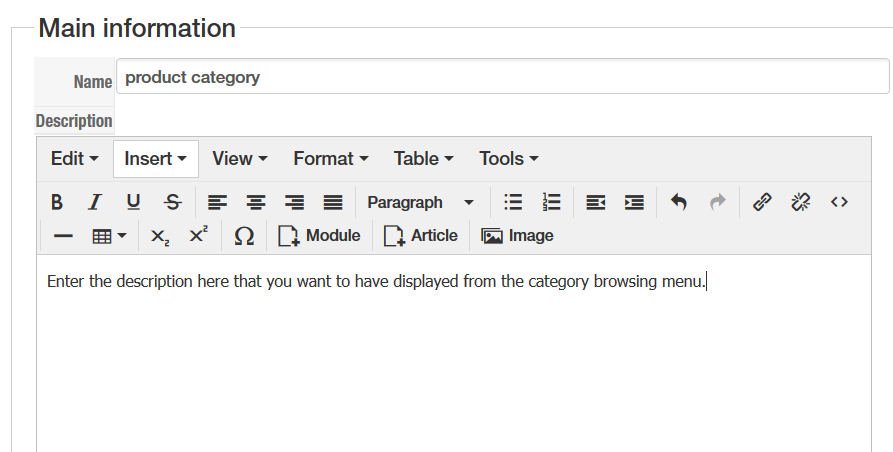Apply italic formatting to text

coord(95,202)
